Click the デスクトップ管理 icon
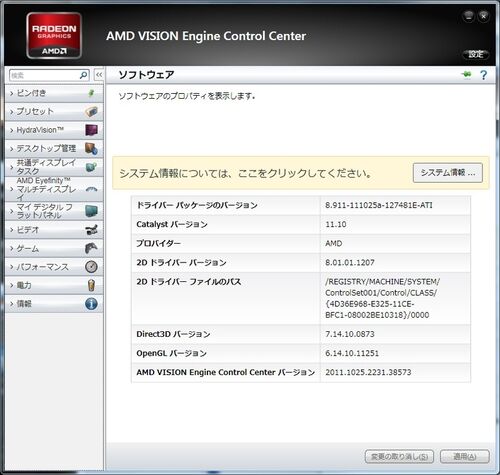 91,148
